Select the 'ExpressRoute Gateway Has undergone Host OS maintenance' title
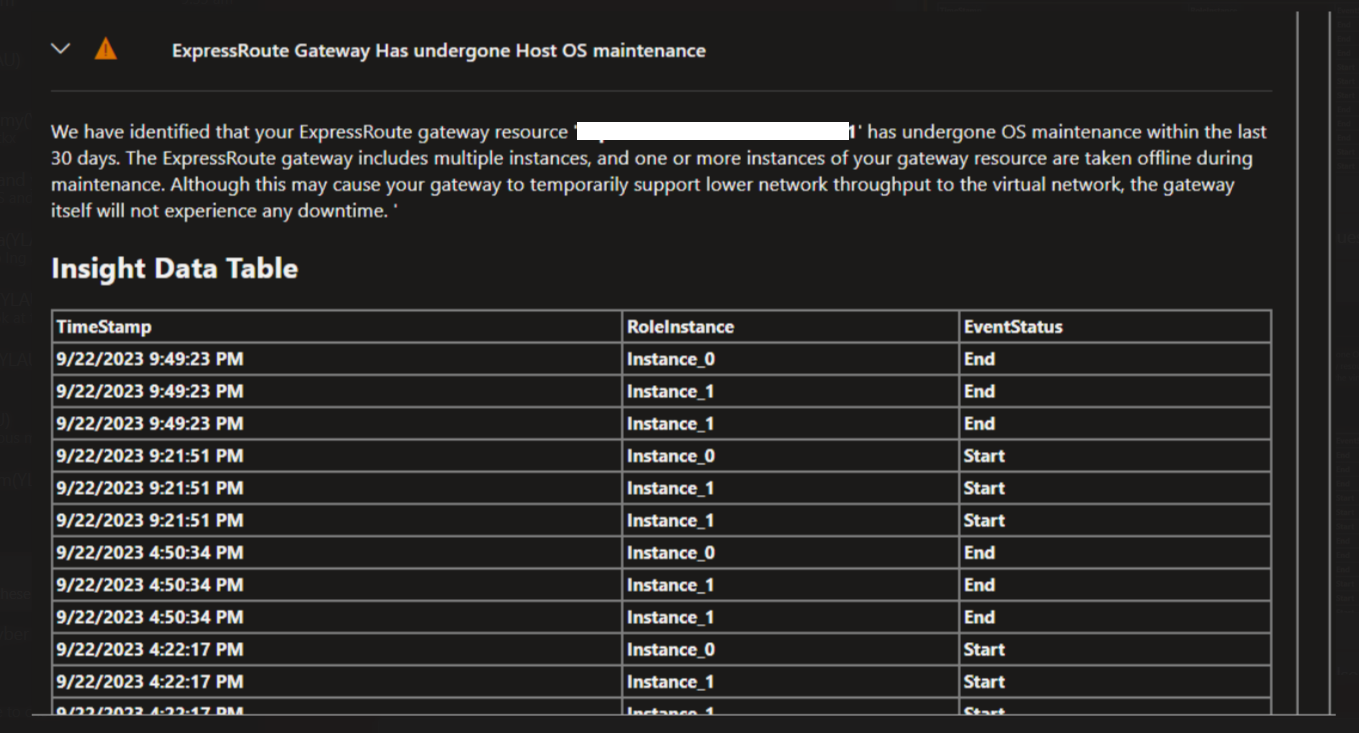Screen dimensions: 1359x733 [x=439, y=50]
